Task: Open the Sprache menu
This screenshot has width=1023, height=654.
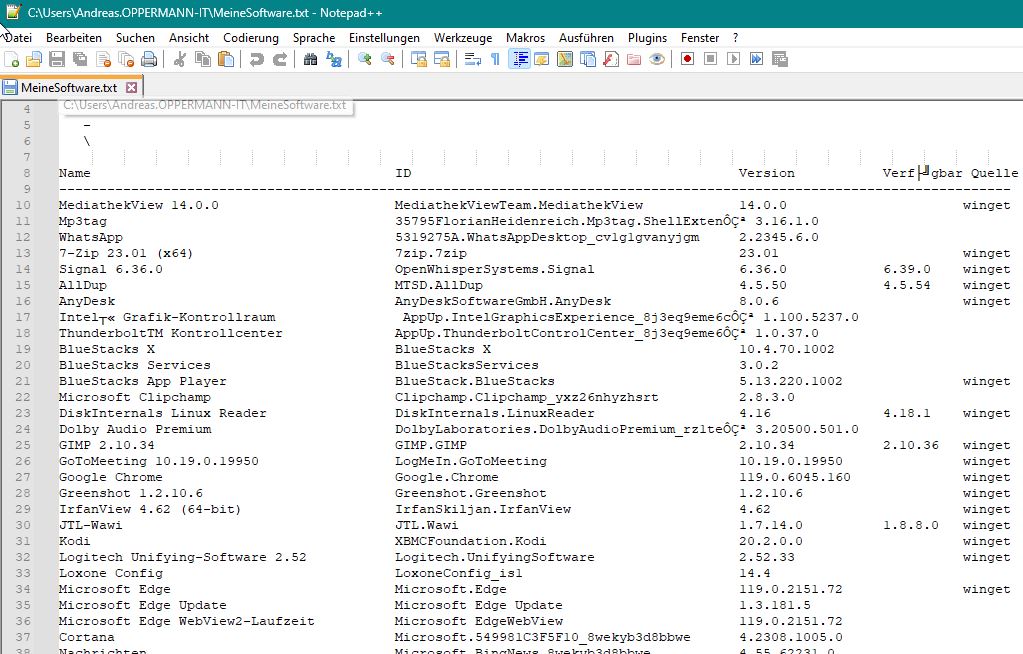Action: pos(314,38)
